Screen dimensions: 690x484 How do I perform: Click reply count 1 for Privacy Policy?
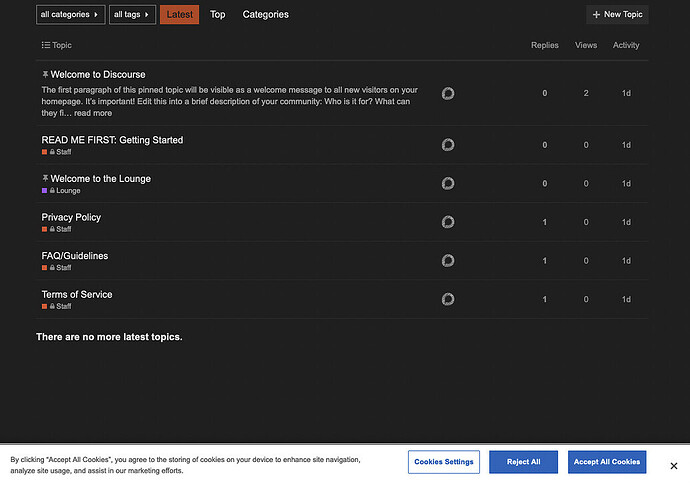click(544, 222)
